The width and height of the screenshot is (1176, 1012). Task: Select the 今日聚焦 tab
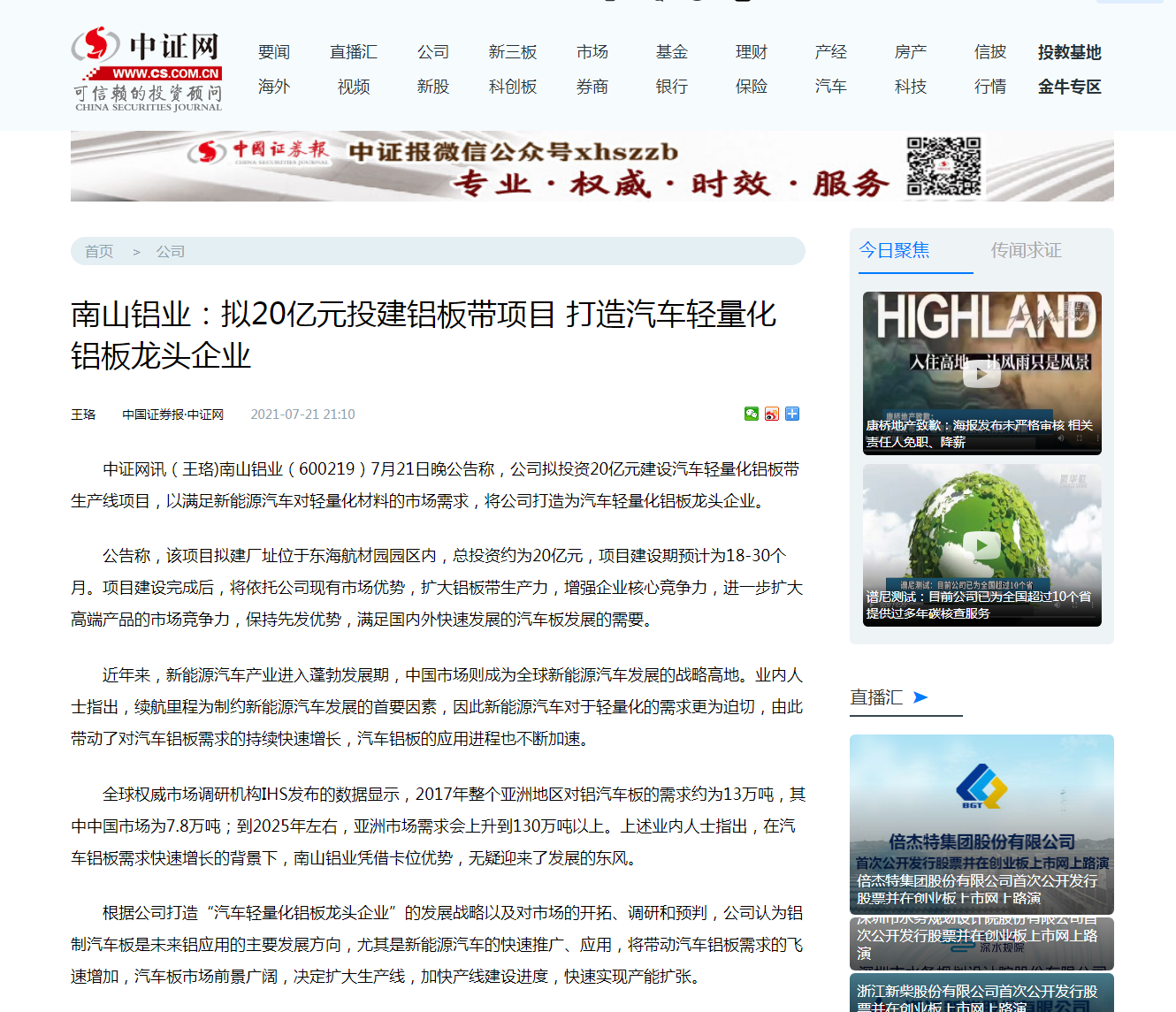click(894, 250)
